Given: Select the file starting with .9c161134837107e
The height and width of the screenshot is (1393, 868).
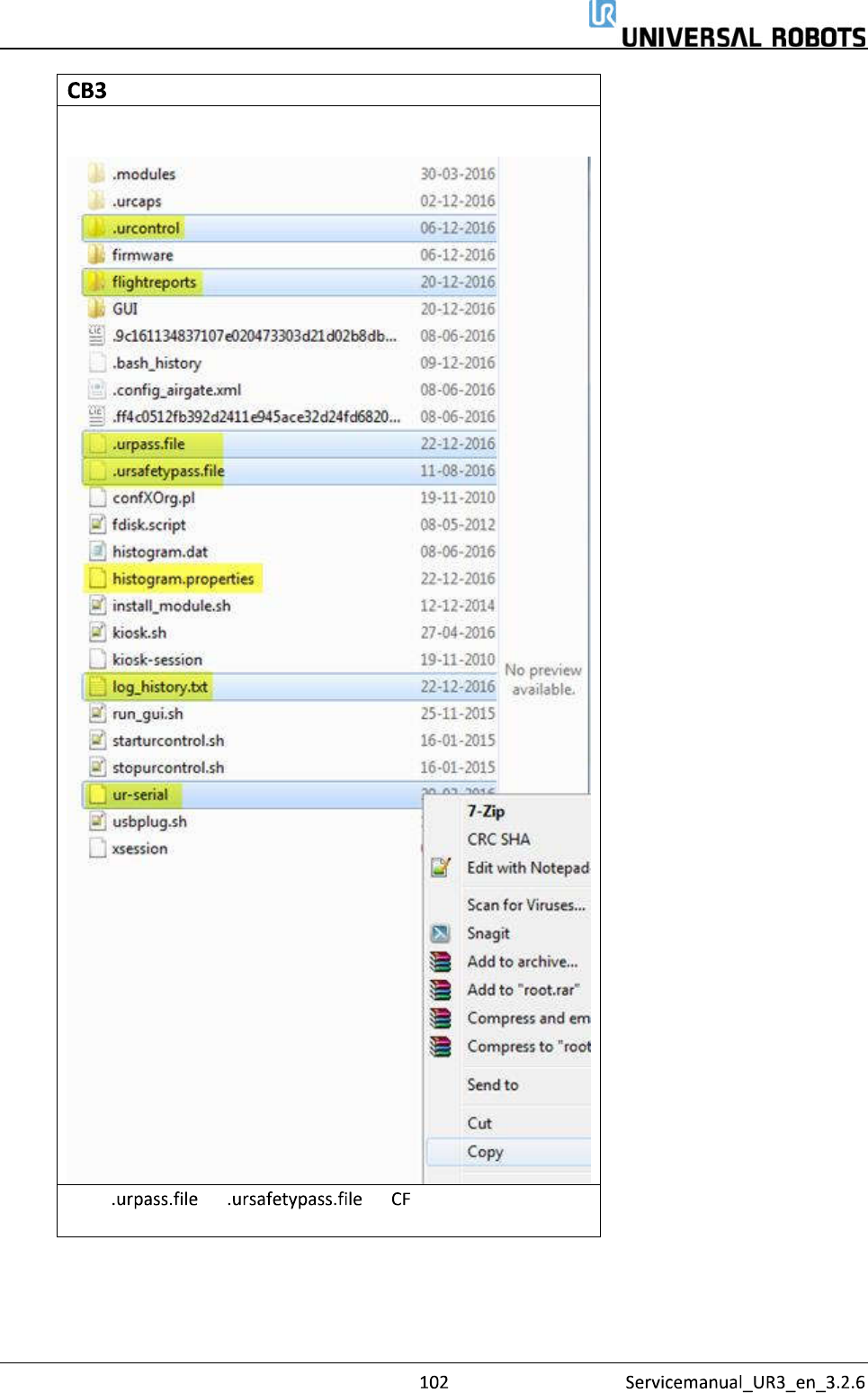Looking at the screenshot, I should tap(255, 336).
